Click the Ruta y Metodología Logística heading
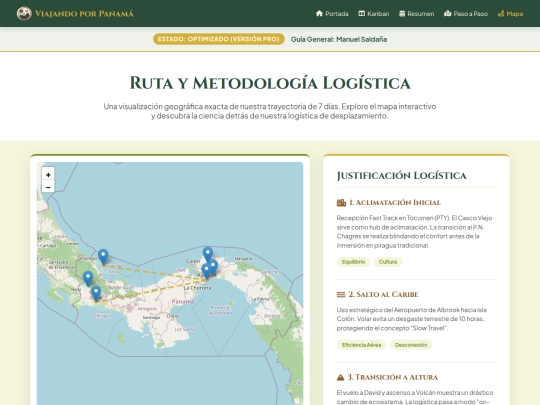This screenshot has width=540, height=405. 270,83
